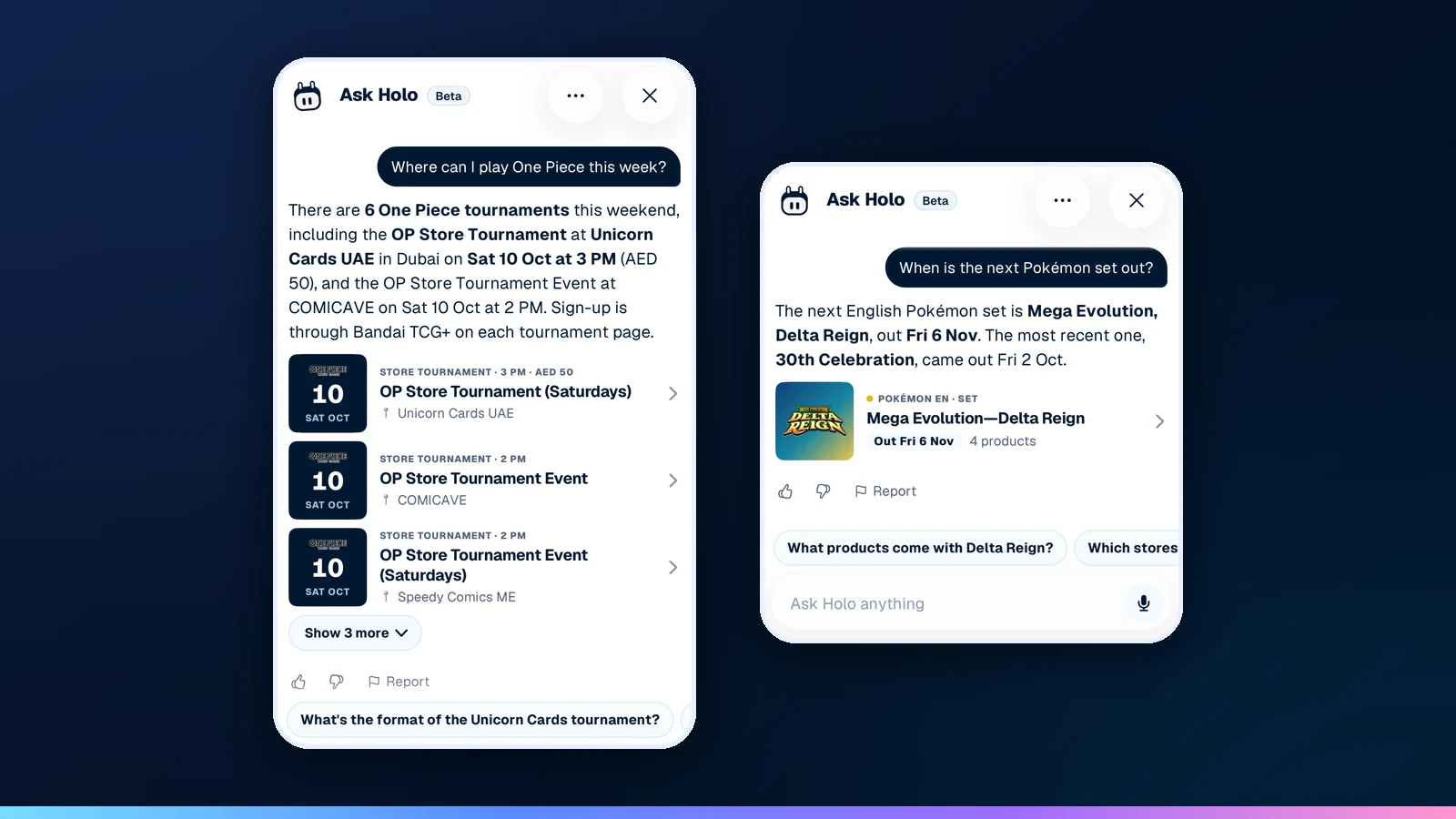Select the 'Which stores' suggestion chip

1128,548
